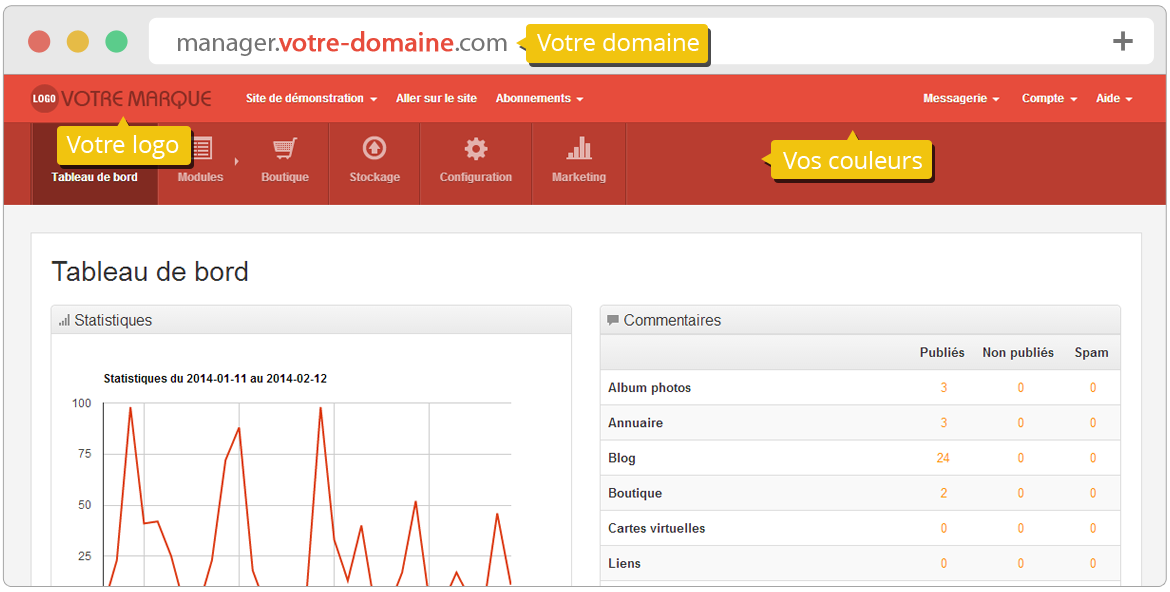This screenshot has width=1170, height=592.
Task: Open the Compte dropdown menu
Action: [1050, 99]
